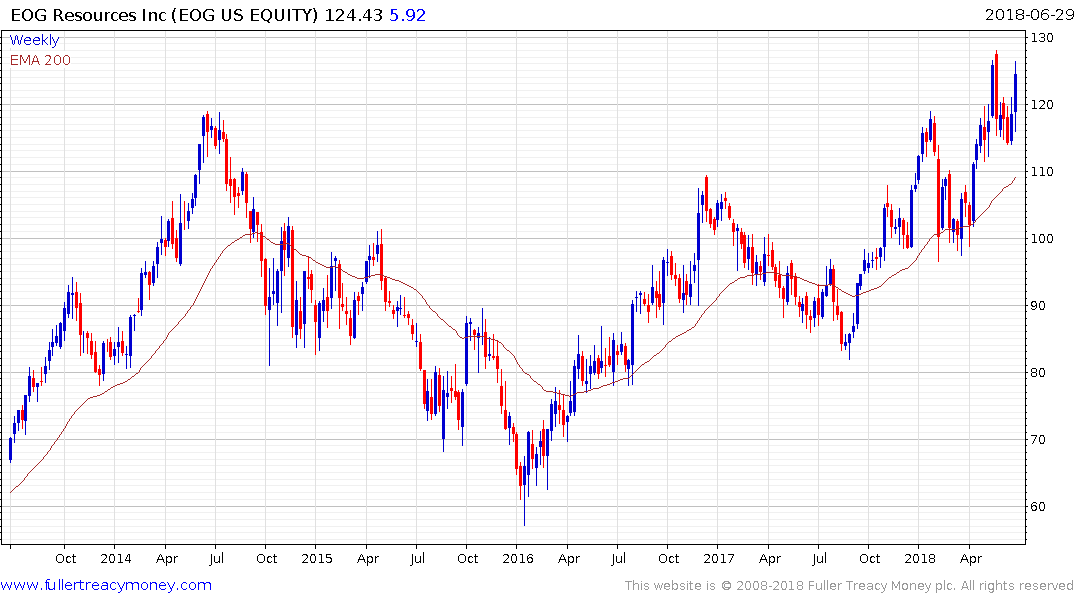This screenshot has width=1075, height=600.
Task: Click the 60 price axis label
Action: pyautogui.click(x=1039, y=507)
